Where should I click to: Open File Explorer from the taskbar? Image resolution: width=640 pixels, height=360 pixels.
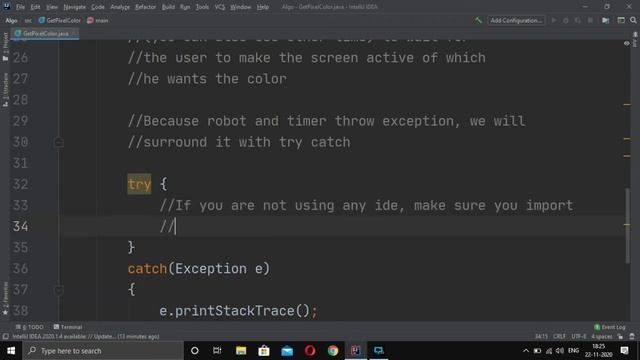pos(241,351)
